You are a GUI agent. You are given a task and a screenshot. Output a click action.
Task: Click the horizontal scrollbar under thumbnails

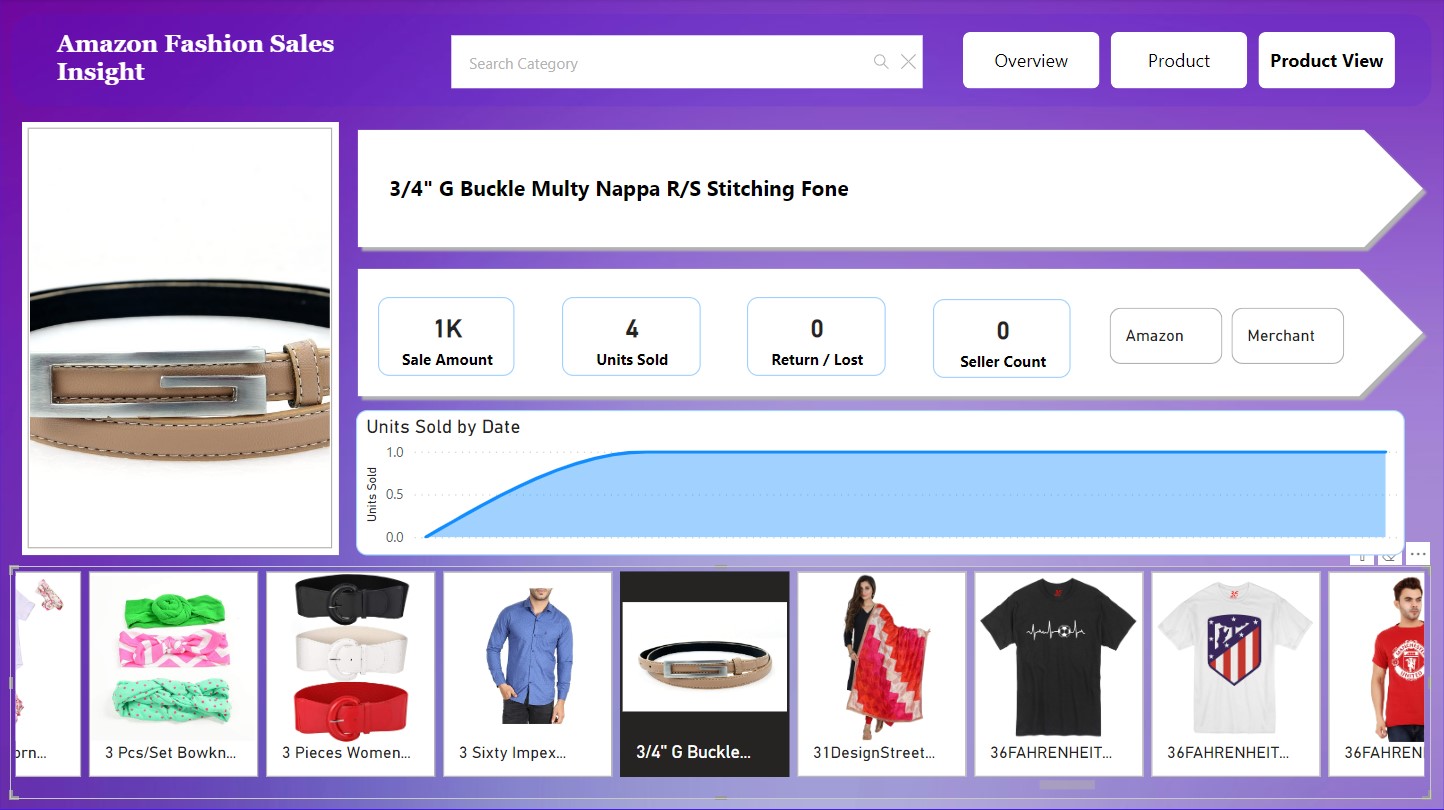point(1067,785)
